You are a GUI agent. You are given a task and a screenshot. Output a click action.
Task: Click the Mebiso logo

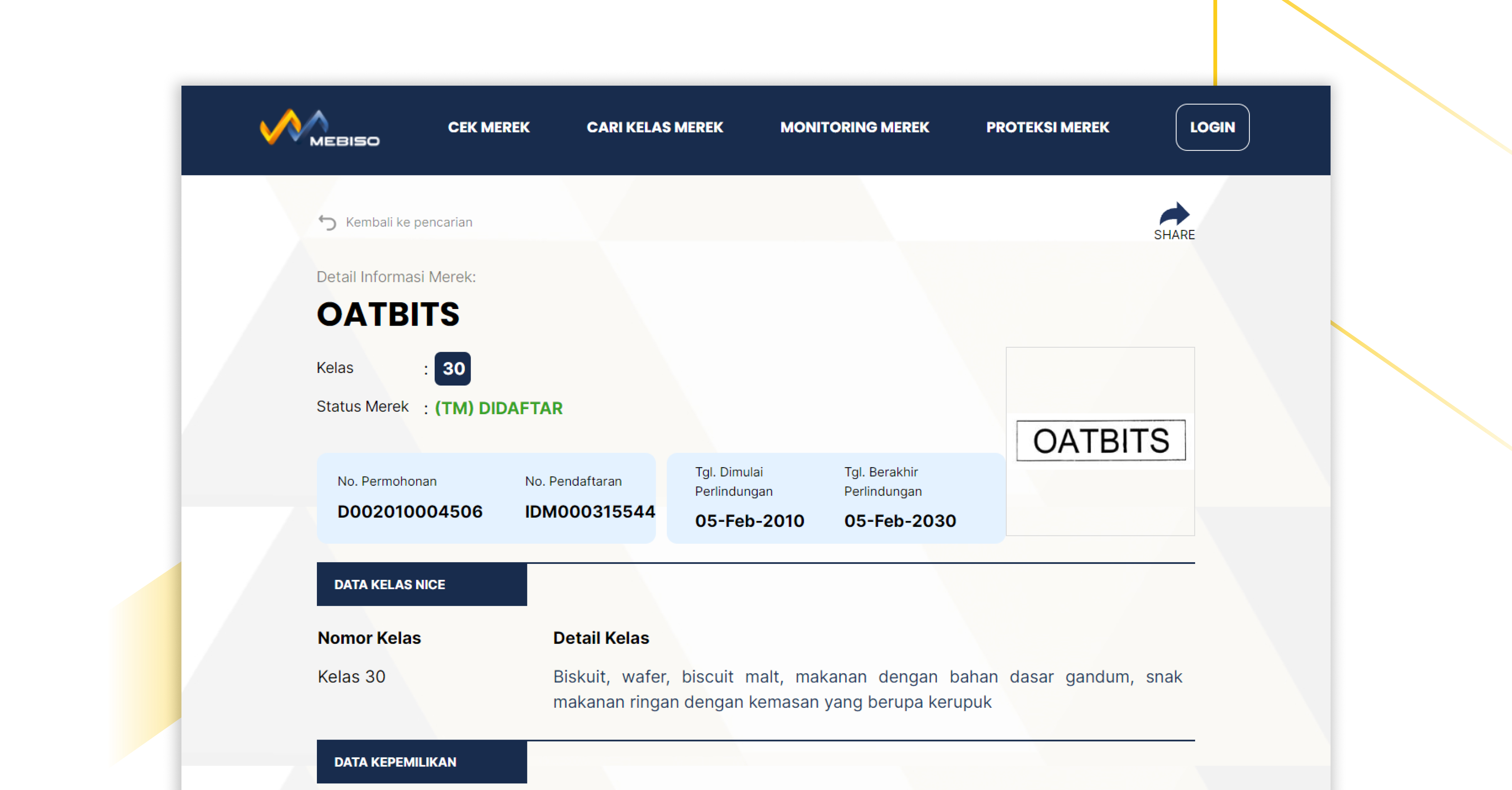(320, 127)
